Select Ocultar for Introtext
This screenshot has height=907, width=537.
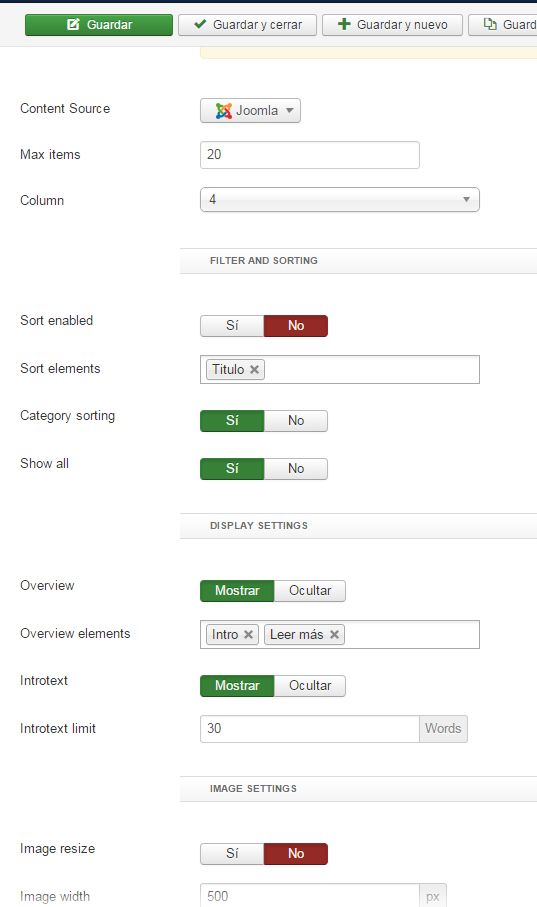coord(310,685)
